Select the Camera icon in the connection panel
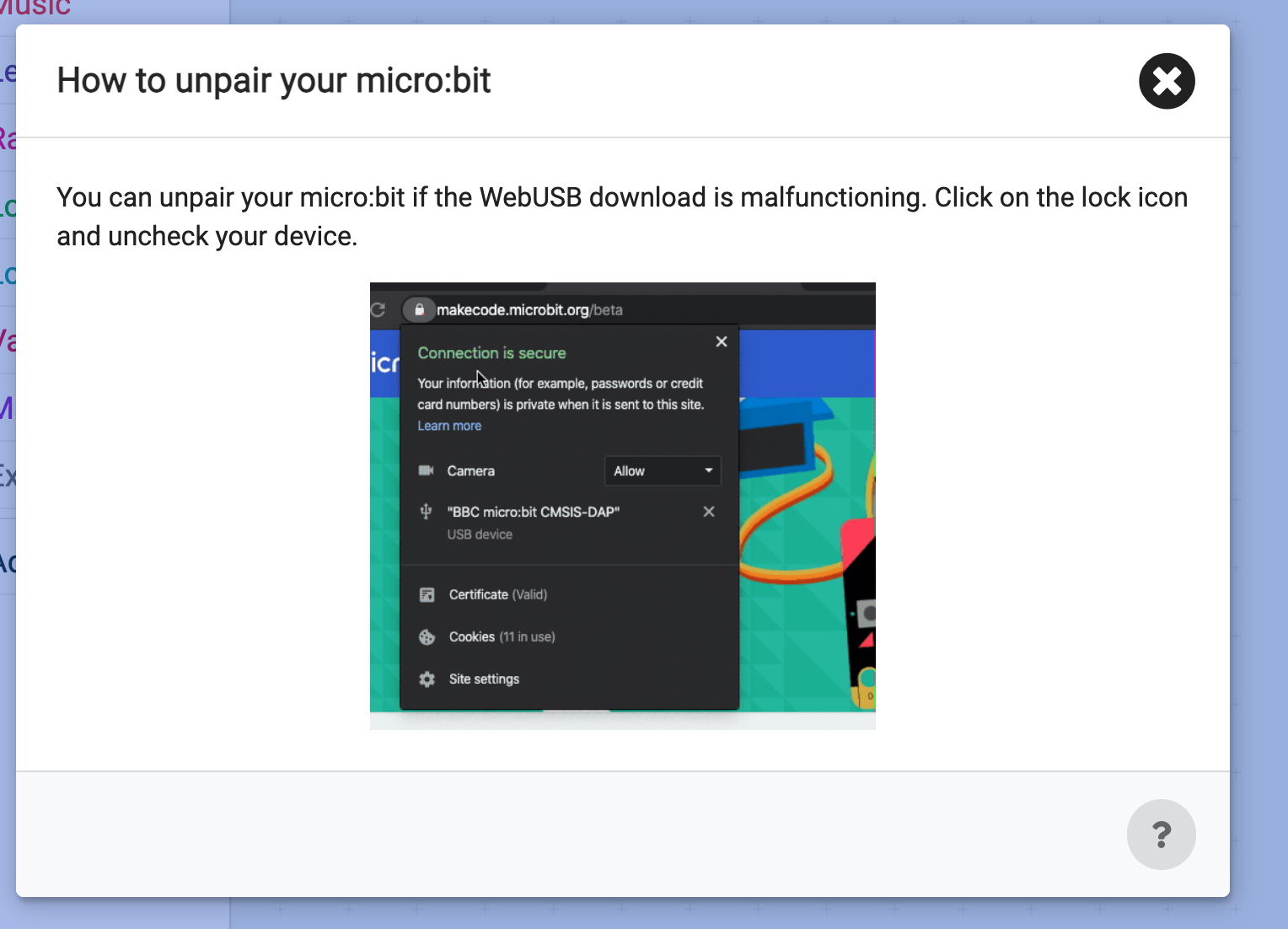The width and height of the screenshot is (1288, 929). [x=427, y=470]
